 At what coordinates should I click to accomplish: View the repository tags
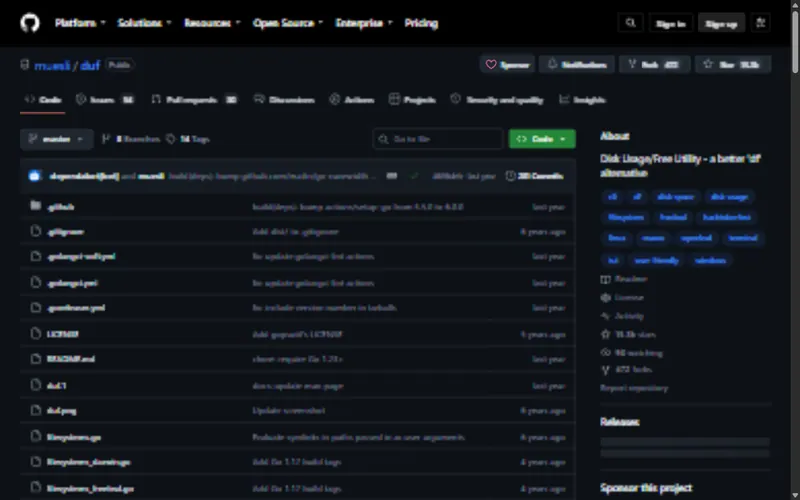tap(188, 139)
